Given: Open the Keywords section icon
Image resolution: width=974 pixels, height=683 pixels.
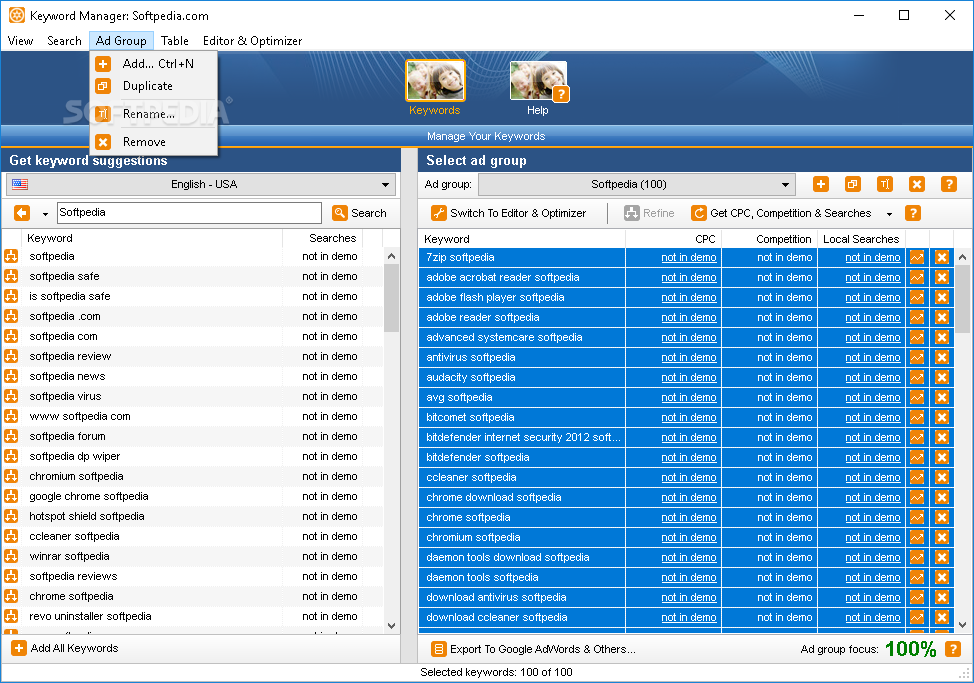Looking at the screenshot, I should (x=435, y=81).
